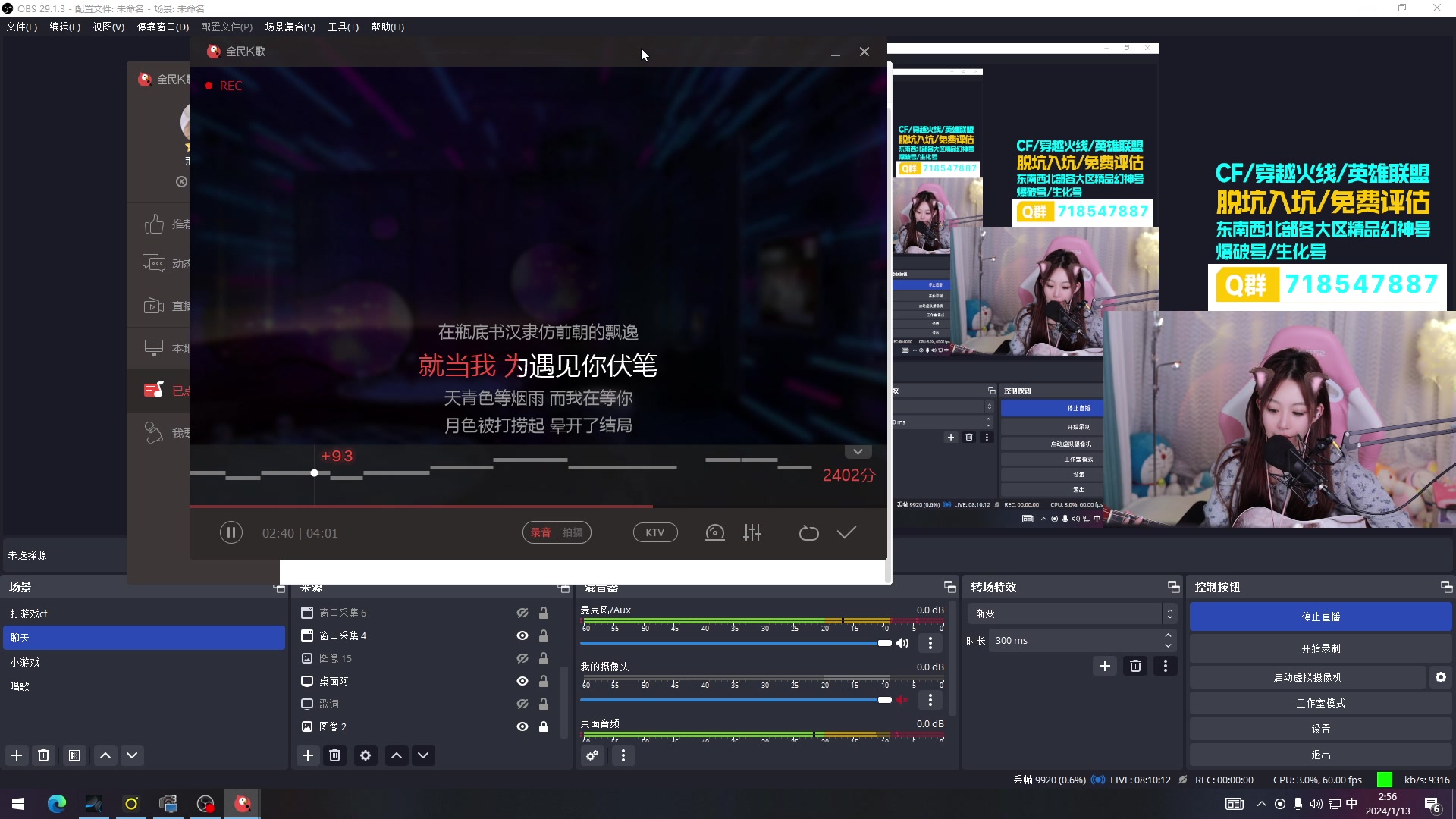
Task: Add a new source with plus icon
Action: click(308, 755)
